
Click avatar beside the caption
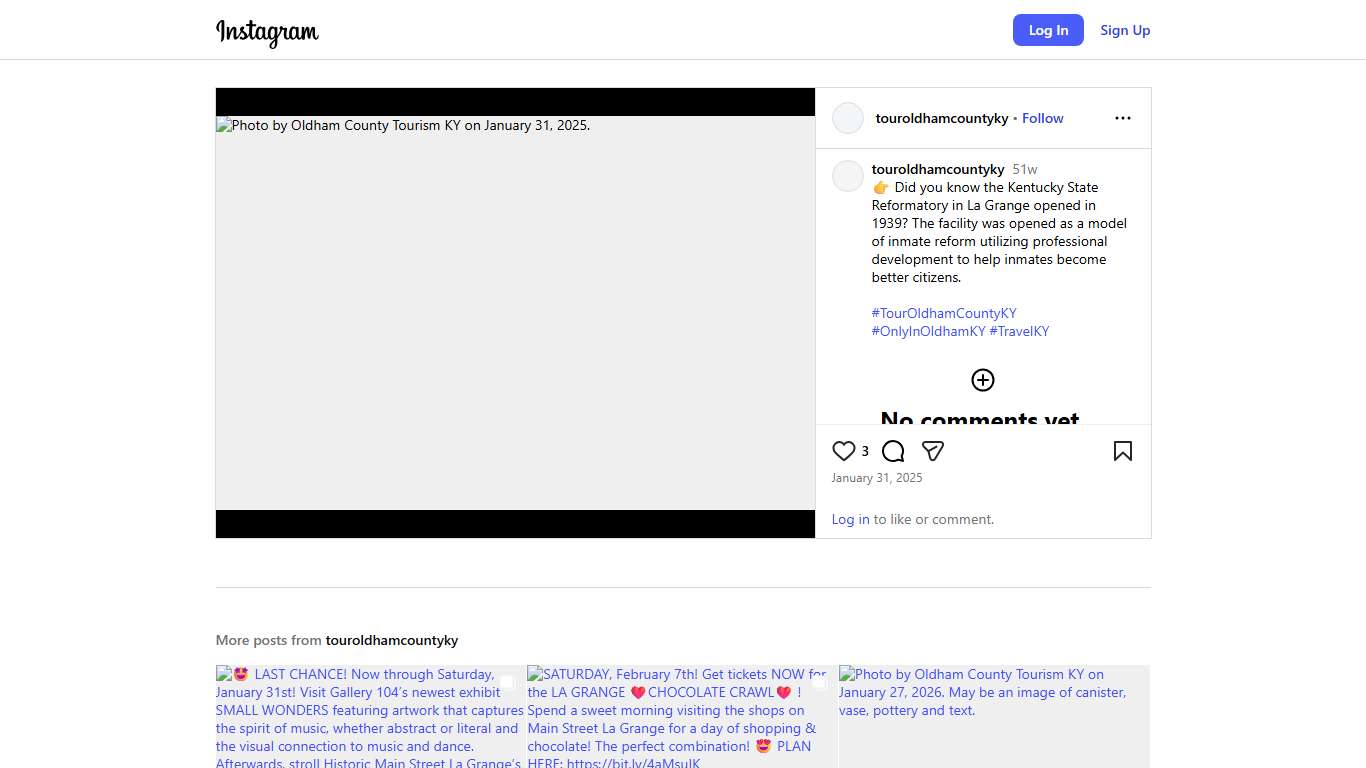(x=848, y=176)
